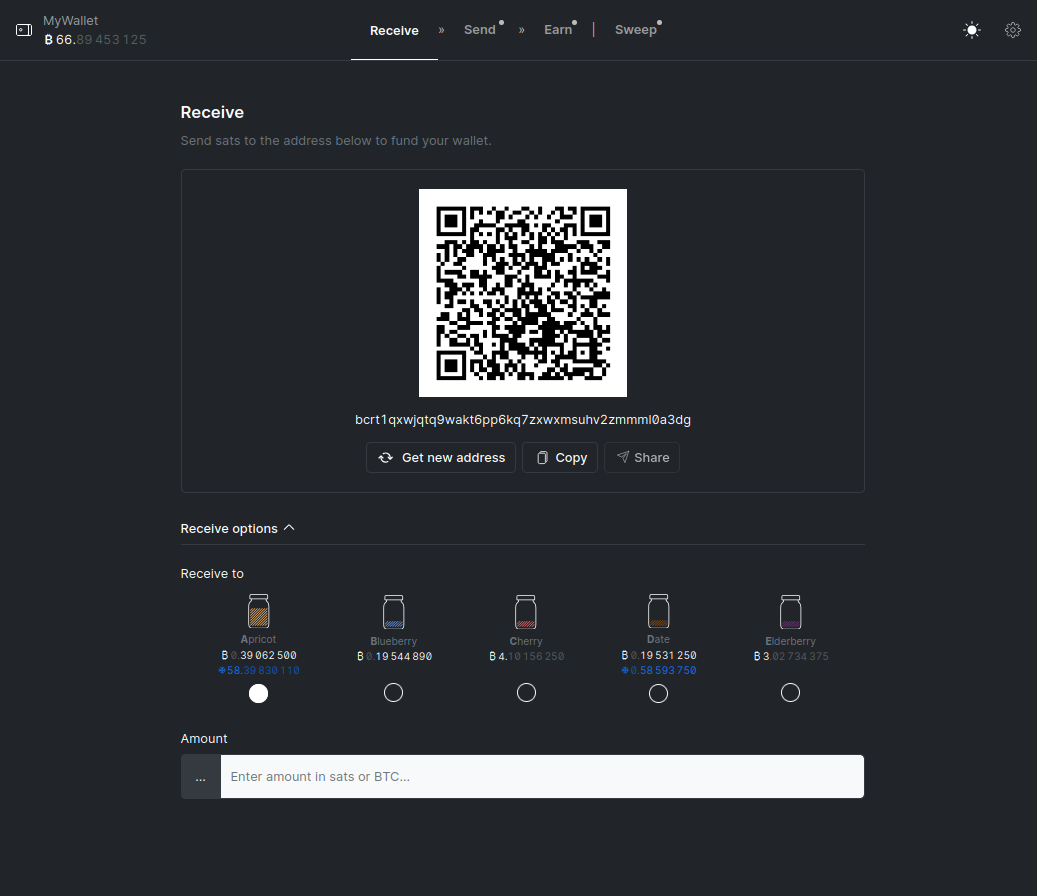Click the Apricot jar icon

tap(259, 611)
